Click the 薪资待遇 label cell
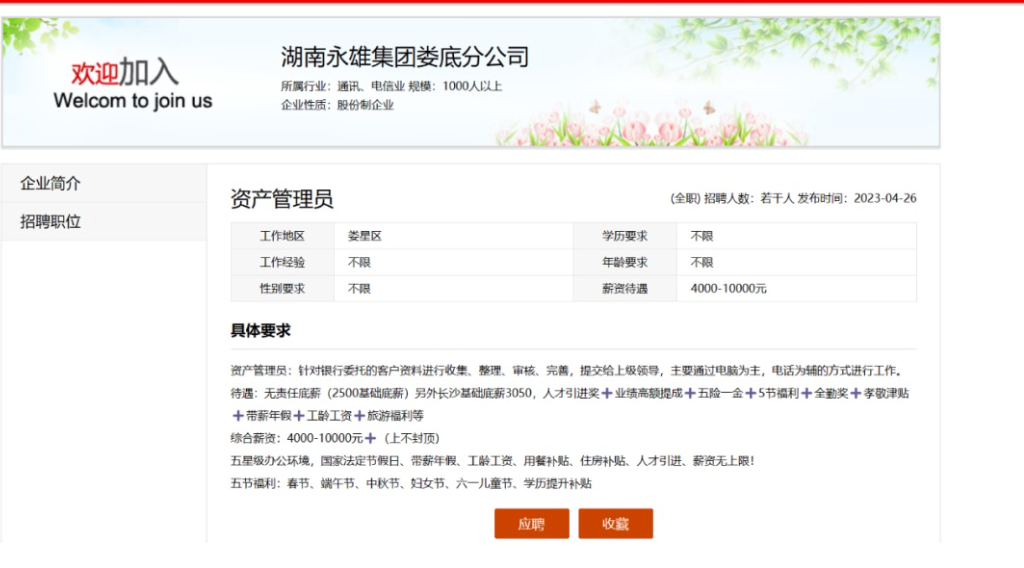1024x568 pixels. [625, 289]
